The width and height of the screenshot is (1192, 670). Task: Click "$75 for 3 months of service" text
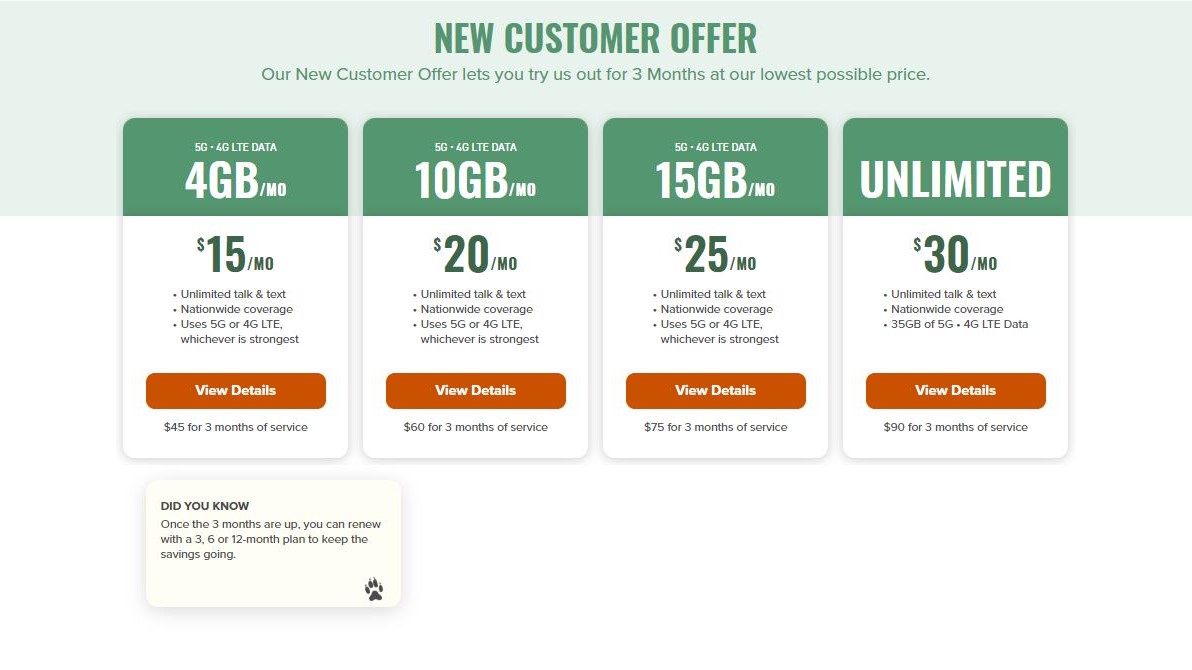pyautogui.click(x=716, y=427)
